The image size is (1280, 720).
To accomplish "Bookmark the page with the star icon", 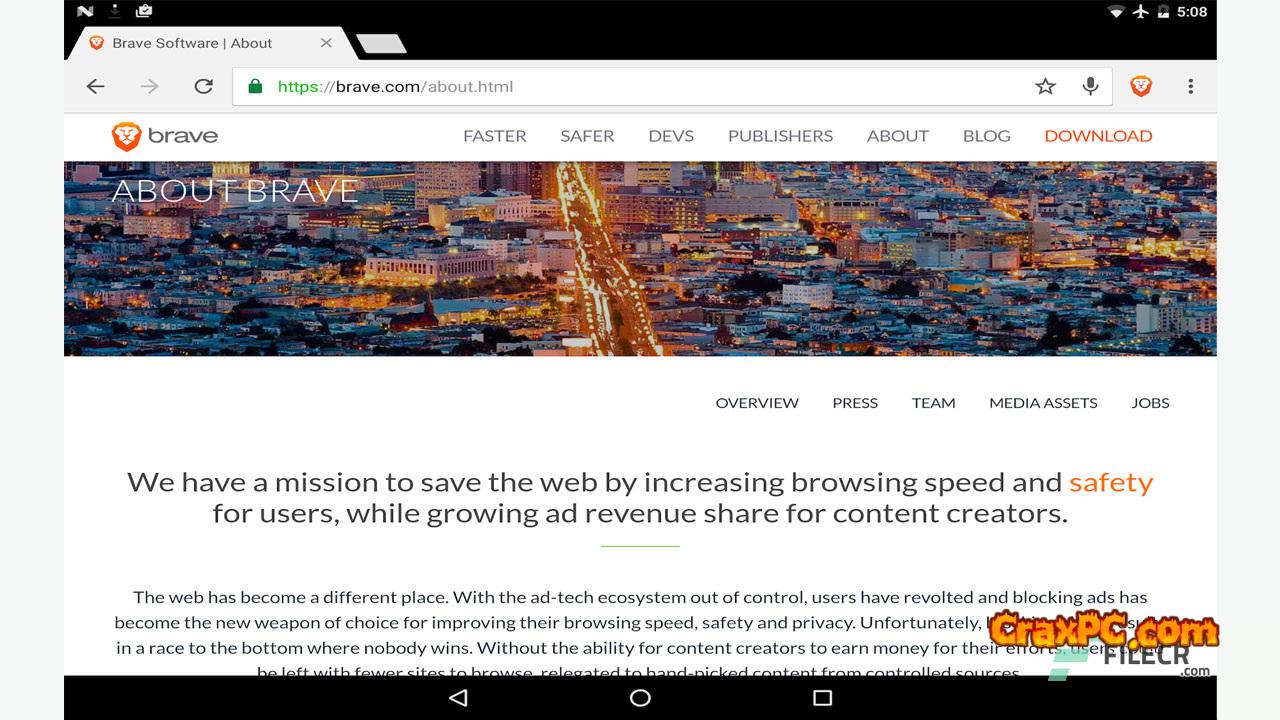I will pyautogui.click(x=1045, y=86).
